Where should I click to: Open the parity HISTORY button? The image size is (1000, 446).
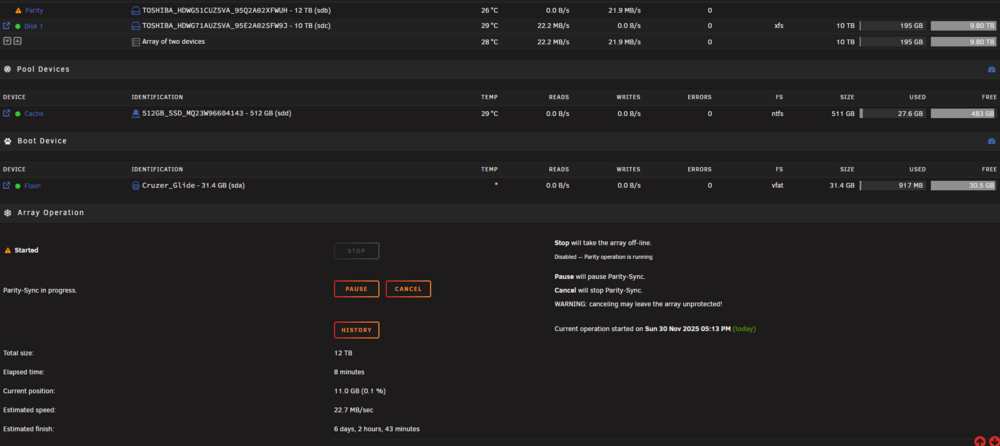pos(357,330)
